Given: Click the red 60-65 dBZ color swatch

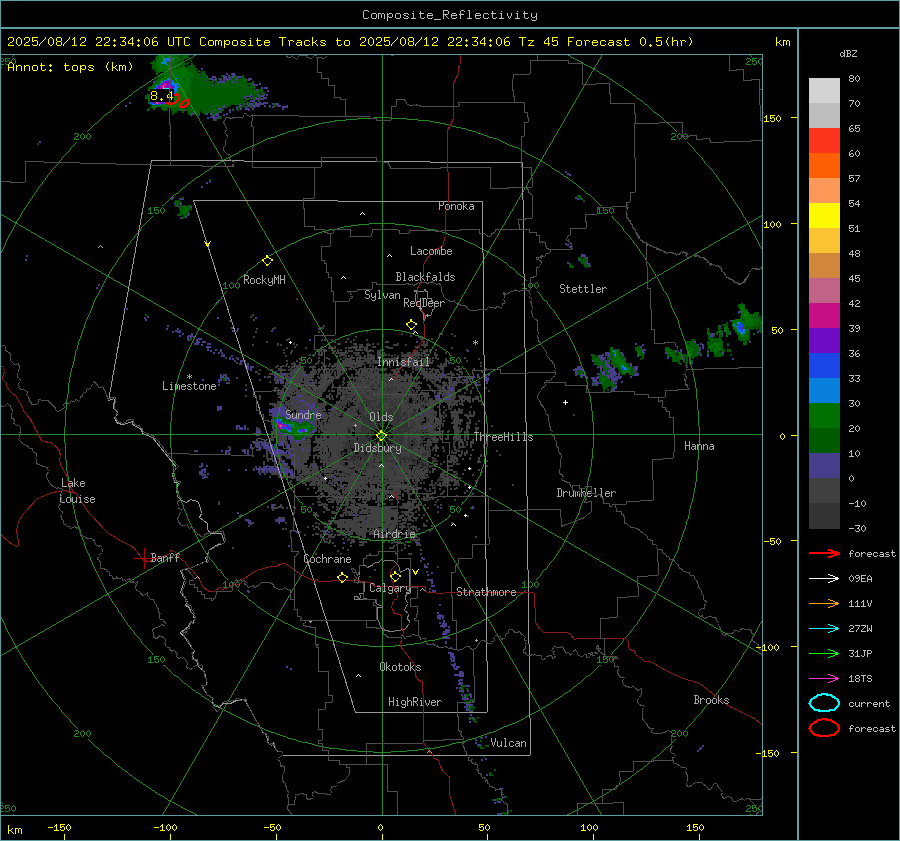Looking at the screenshot, I should point(824,141).
